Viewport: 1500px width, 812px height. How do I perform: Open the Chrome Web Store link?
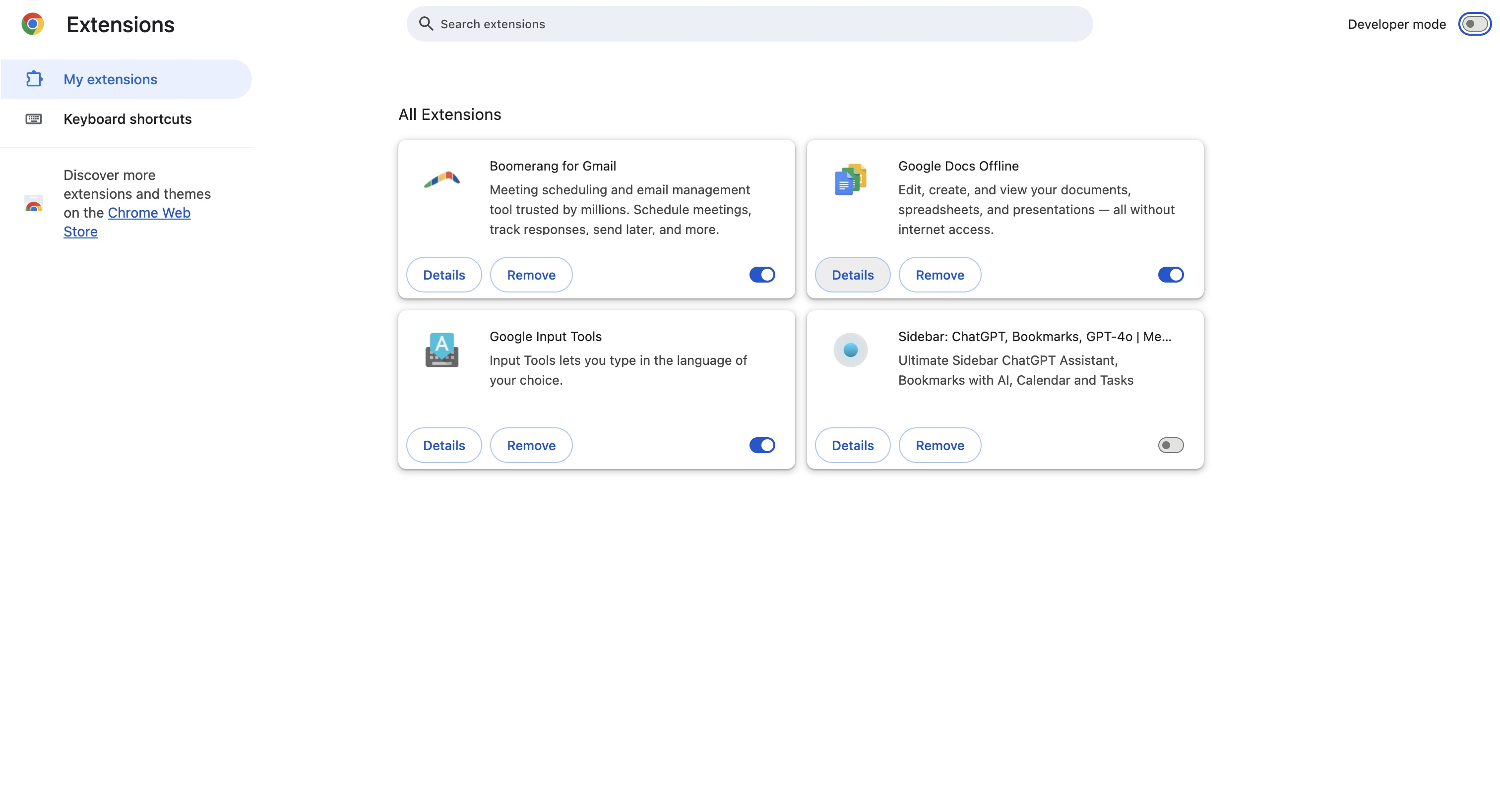pos(148,213)
